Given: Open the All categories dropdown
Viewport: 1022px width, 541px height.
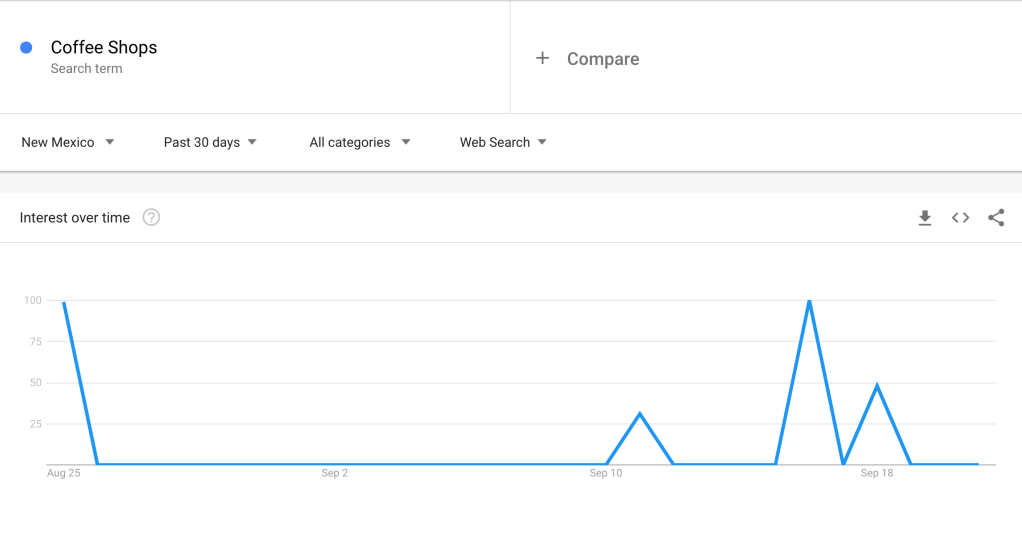Looking at the screenshot, I should click(x=360, y=143).
